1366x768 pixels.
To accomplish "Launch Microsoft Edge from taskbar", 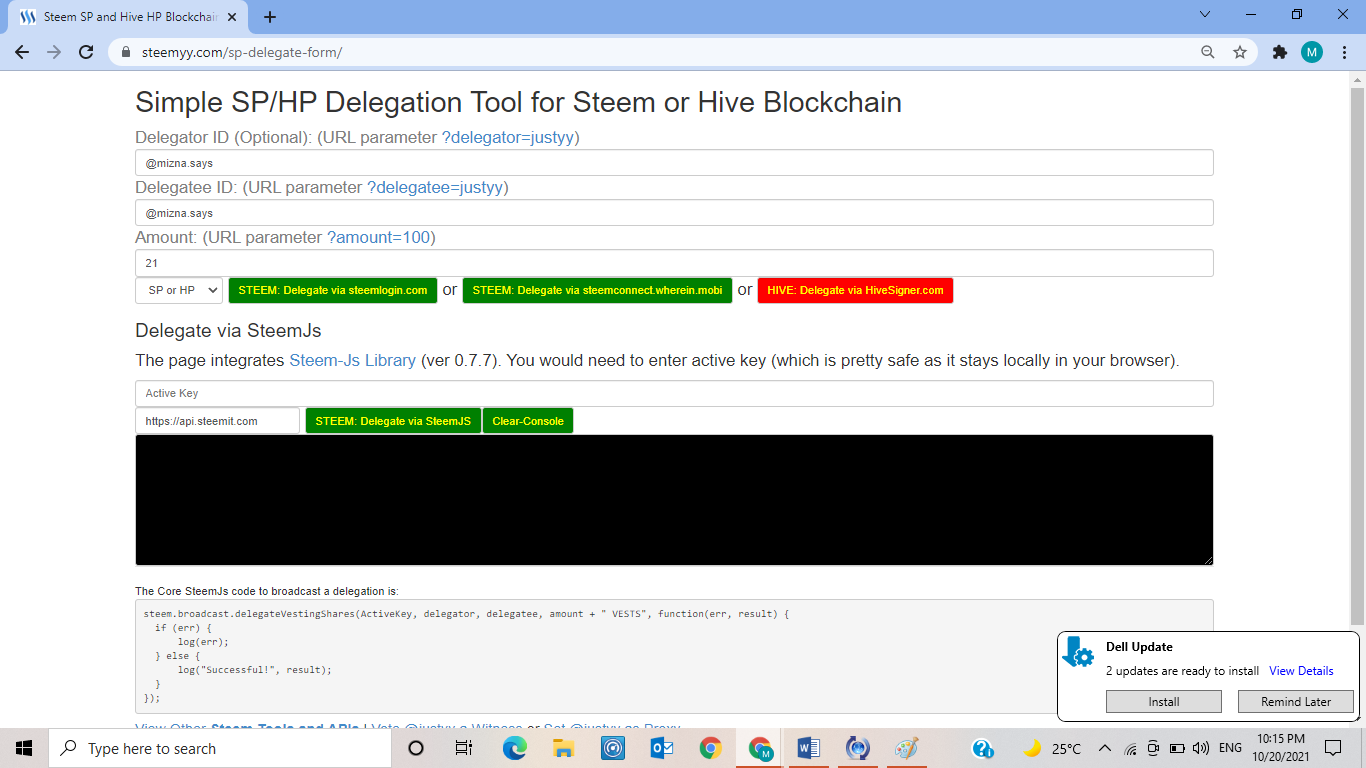I will coord(514,748).
